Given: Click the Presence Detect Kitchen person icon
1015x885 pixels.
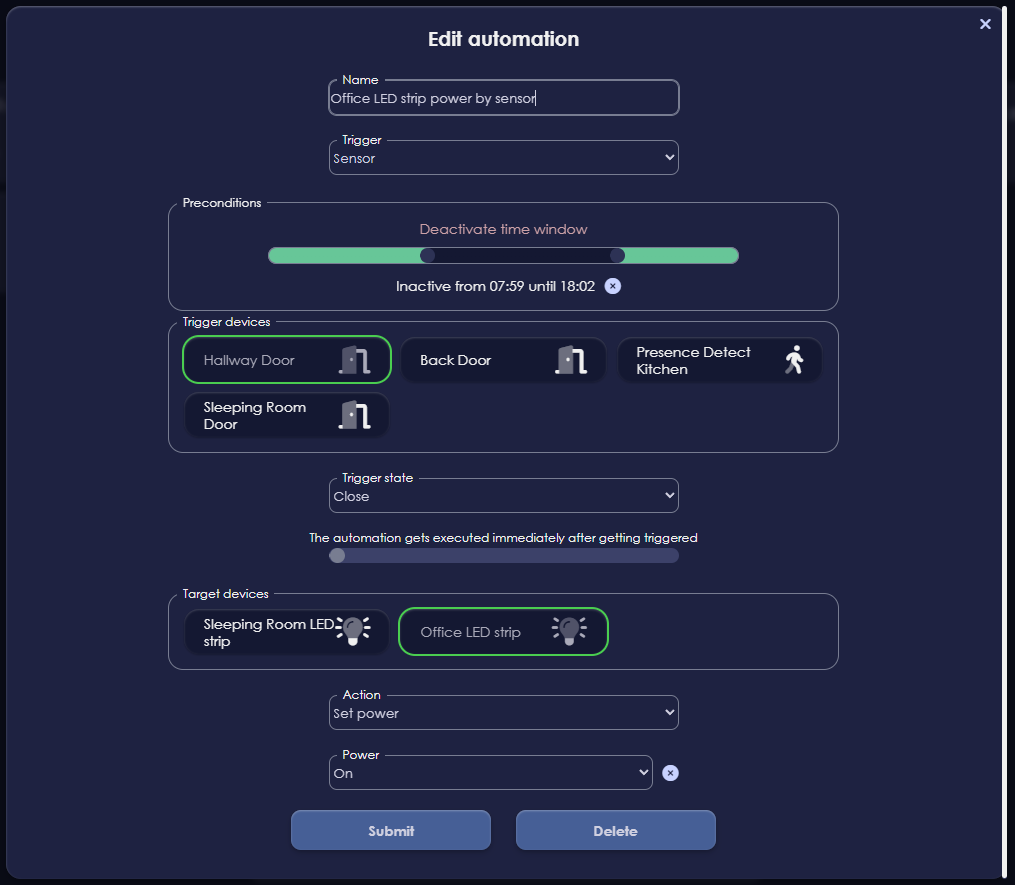Looking at the screenshot, I should click(x=793, y=359).
